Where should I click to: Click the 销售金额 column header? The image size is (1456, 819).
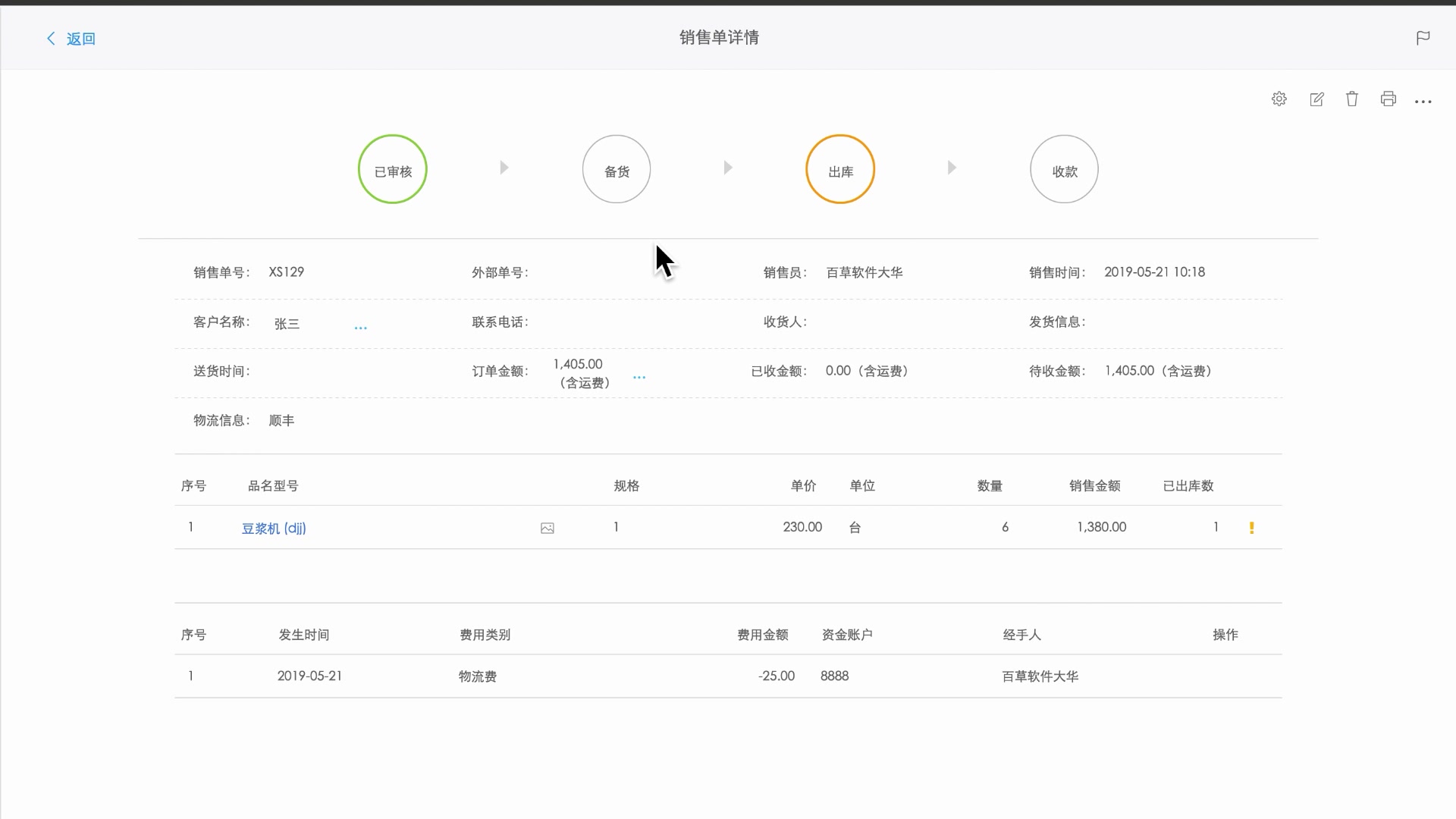[1094, 486]
